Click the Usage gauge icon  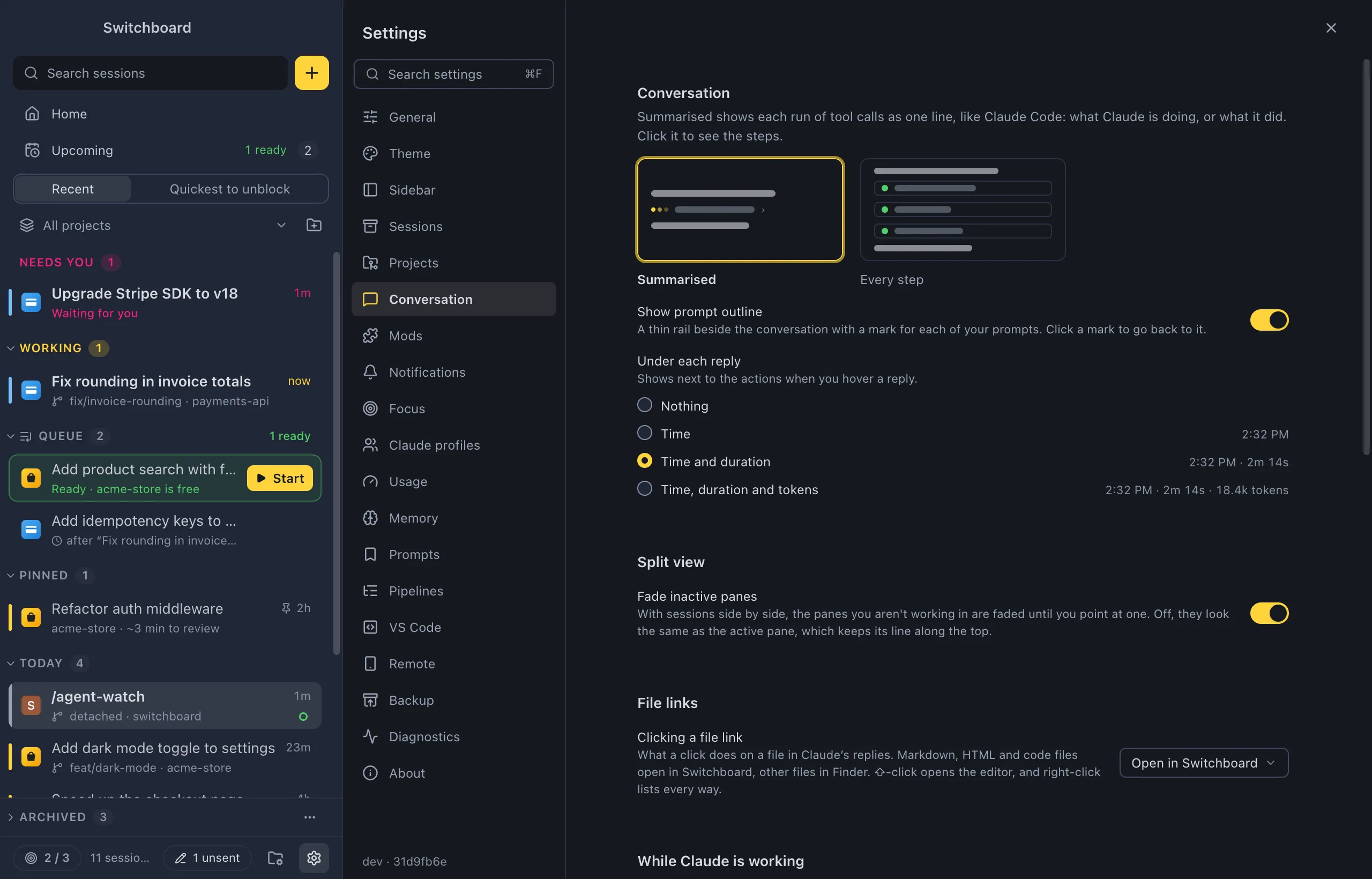(370, 482)
